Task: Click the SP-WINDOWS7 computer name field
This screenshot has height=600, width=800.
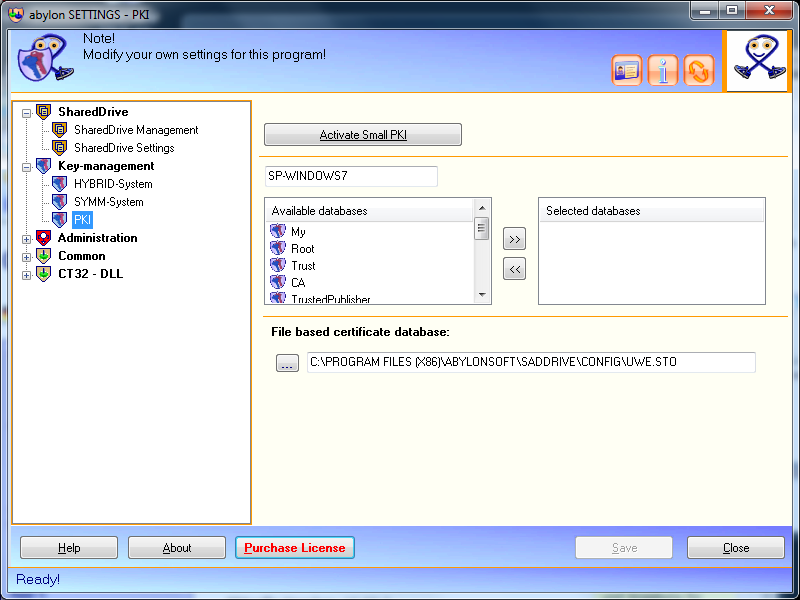Action: 351,176
